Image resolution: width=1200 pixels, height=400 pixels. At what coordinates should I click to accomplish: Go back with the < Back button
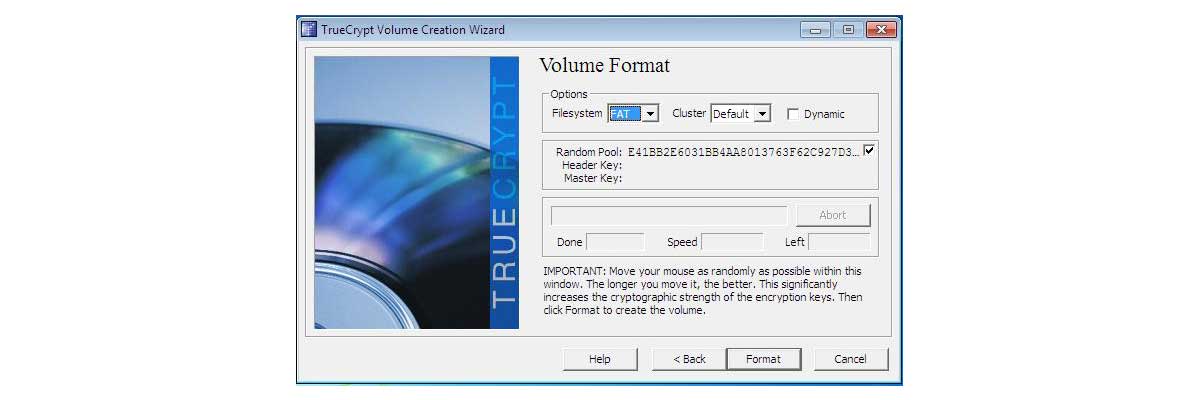pos(689,359)
